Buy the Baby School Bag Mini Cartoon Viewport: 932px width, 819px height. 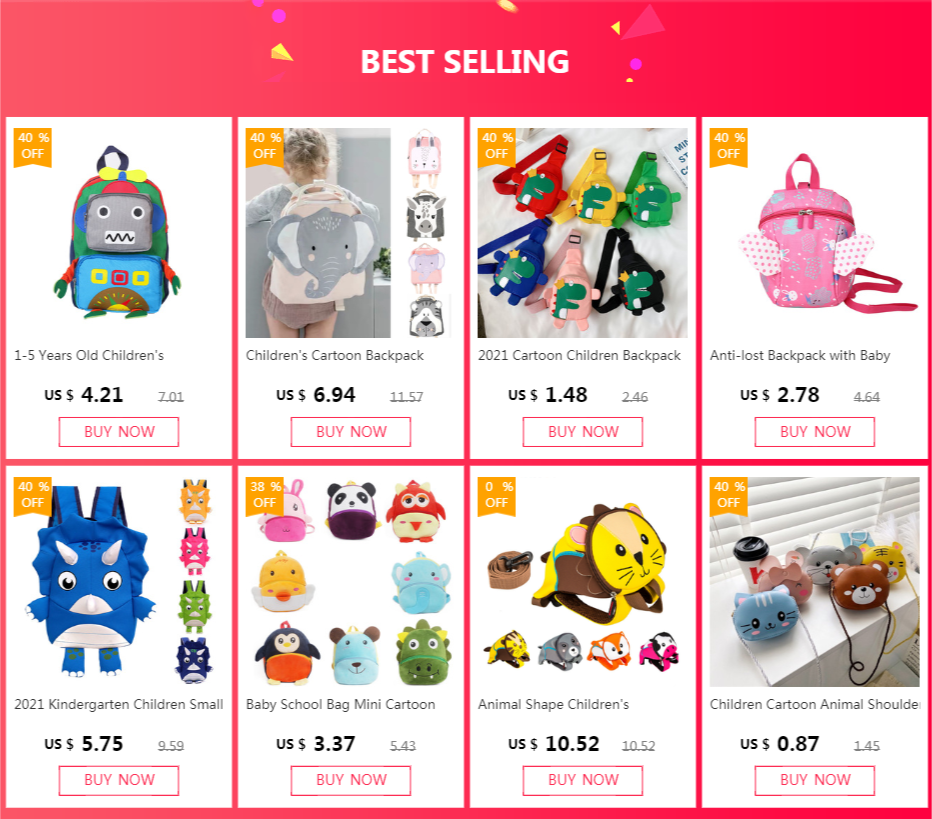click(x=351, y=780)
